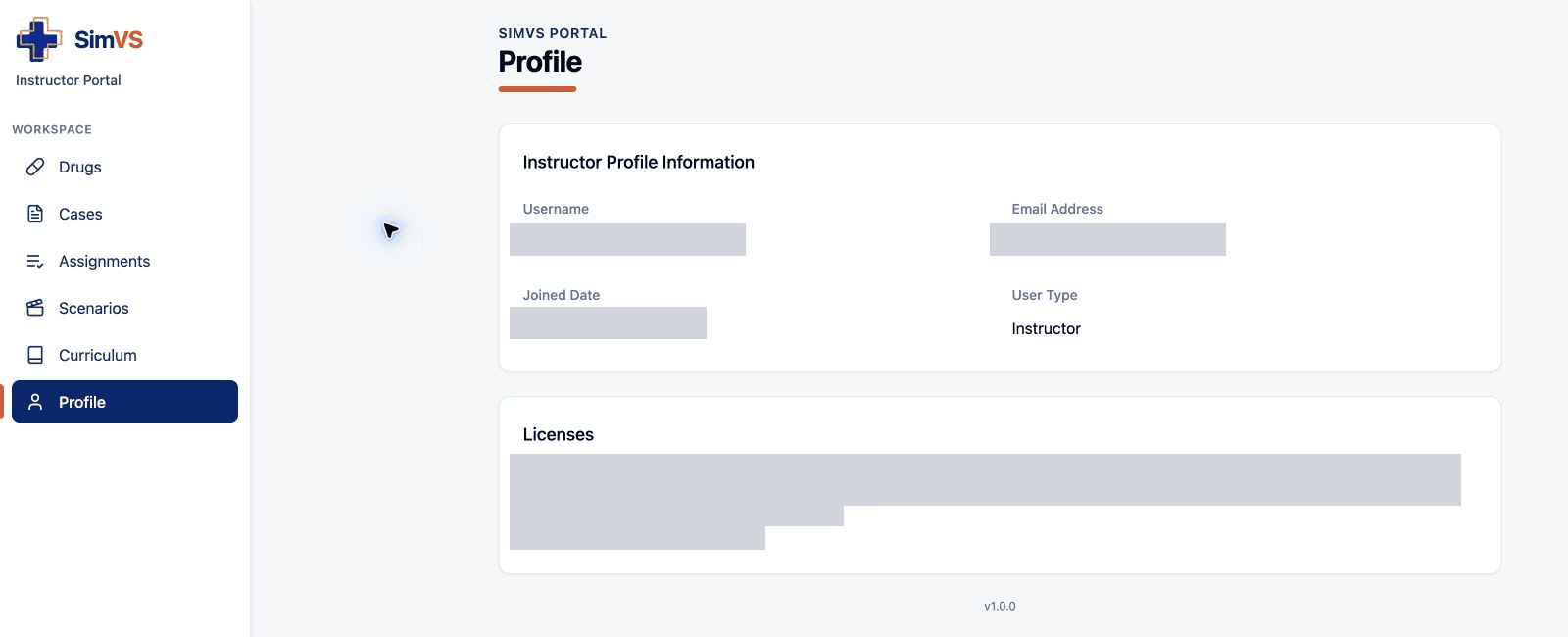Open the Drugs workspace page
Screen dimensions: 1568x637
click(x=124, y=167)
